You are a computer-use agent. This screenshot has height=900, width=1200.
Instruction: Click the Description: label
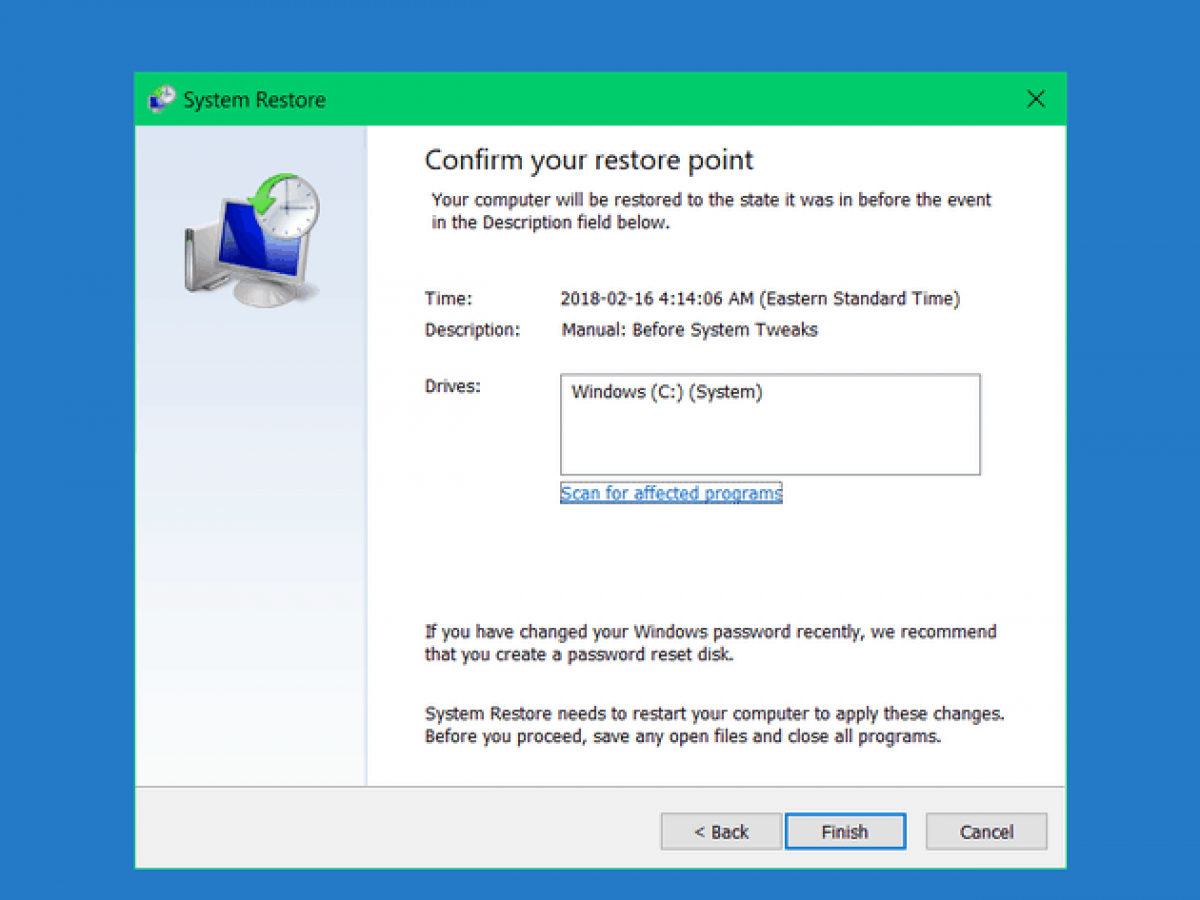tap(472, 329)
